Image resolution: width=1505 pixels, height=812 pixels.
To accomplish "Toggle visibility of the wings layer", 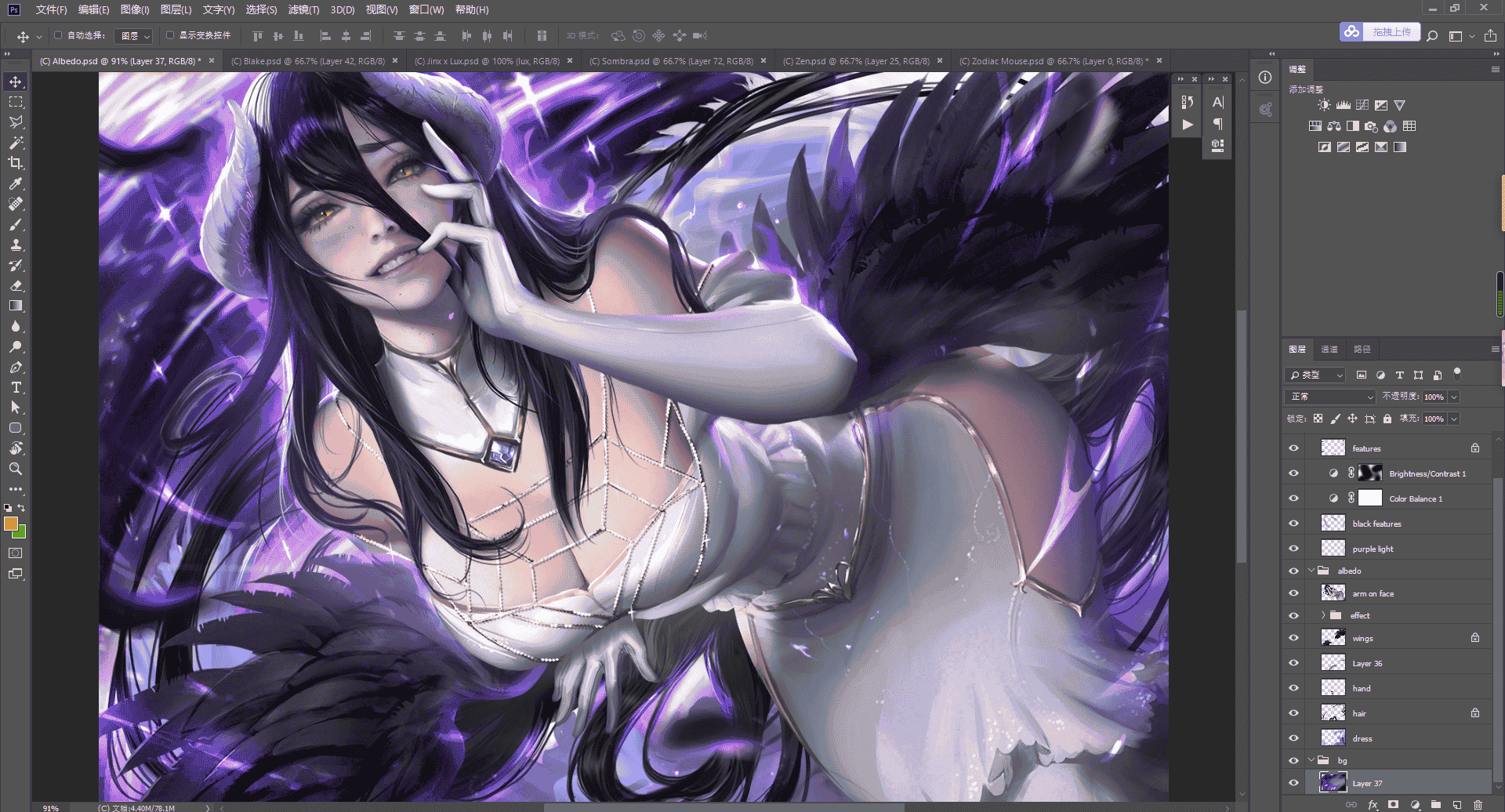I will (1294, 638).
